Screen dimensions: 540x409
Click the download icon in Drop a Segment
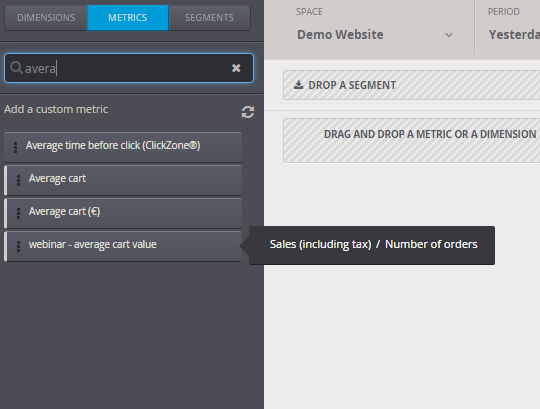(x=299, y=85)
